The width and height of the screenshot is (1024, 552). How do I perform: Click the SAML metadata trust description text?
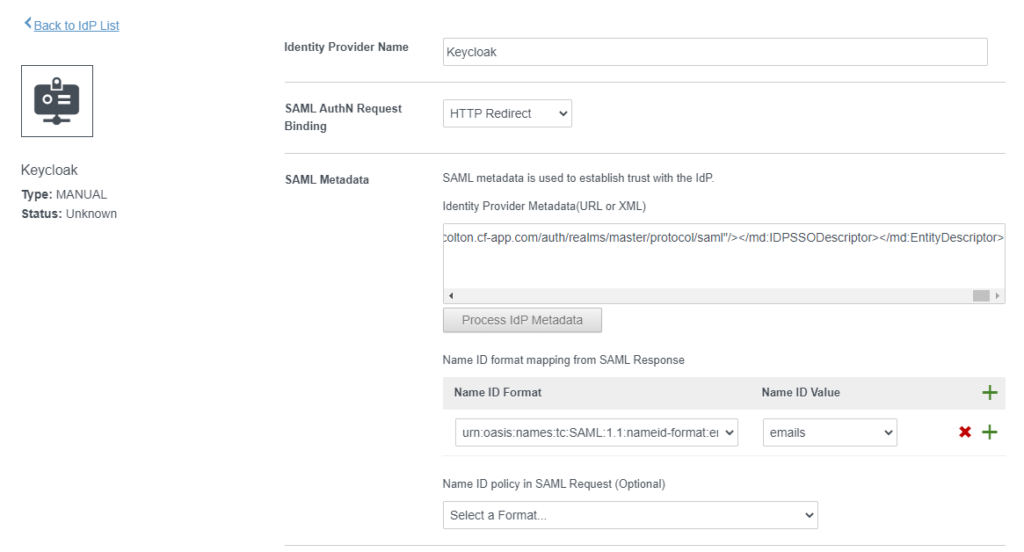[x=578, y=178]
